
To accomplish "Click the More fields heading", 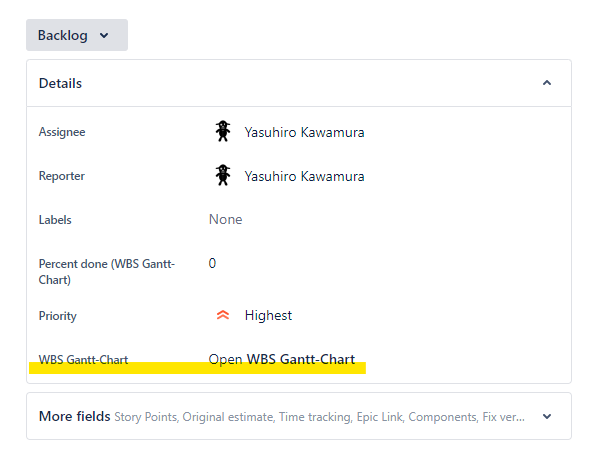I will coord(74,416).
